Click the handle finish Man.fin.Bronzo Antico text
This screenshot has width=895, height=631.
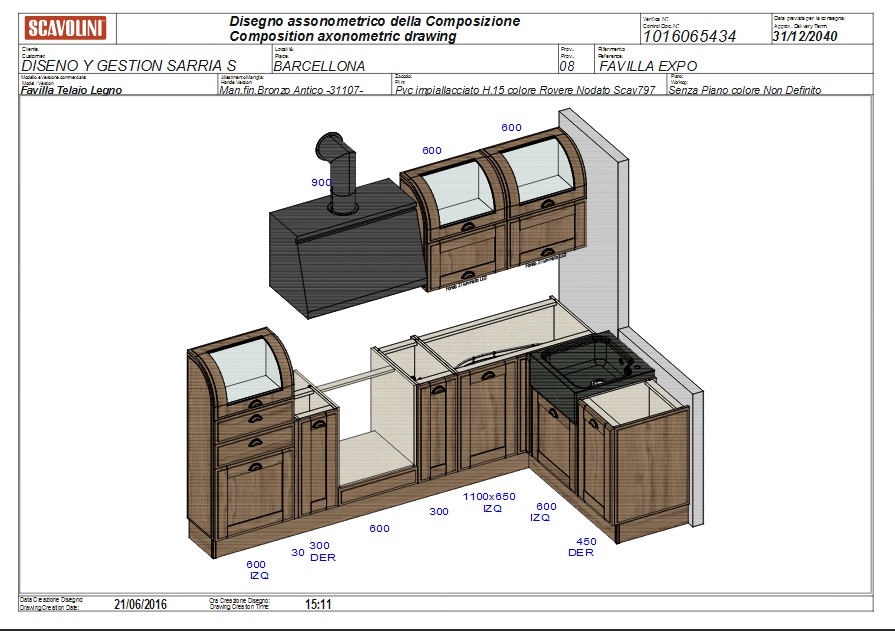(x=290, y=90)
